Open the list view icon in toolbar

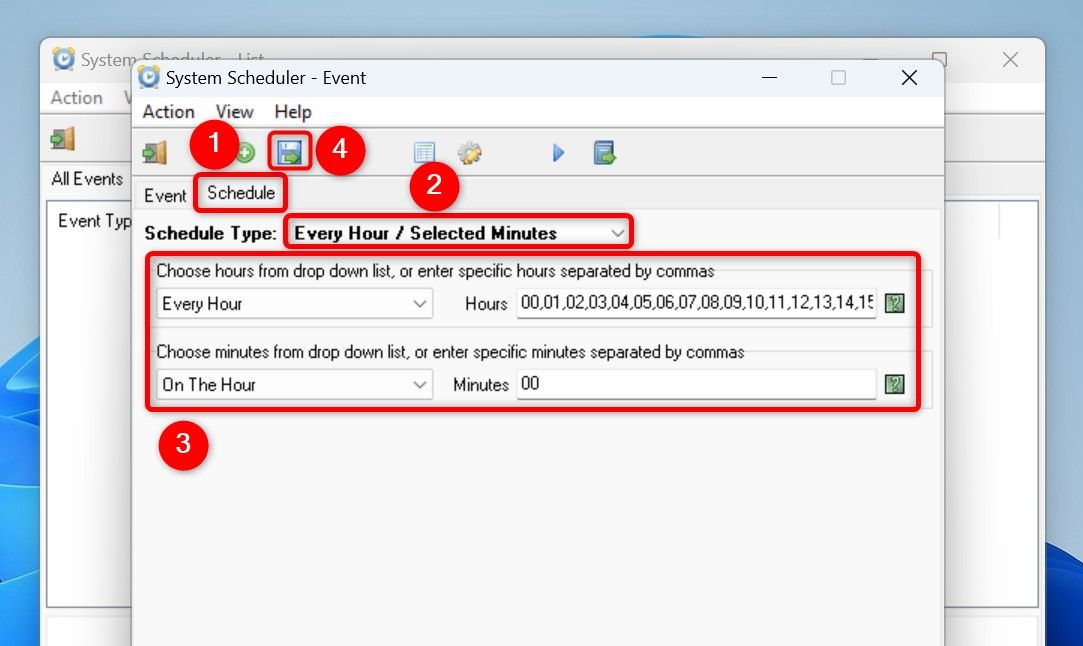424,153
